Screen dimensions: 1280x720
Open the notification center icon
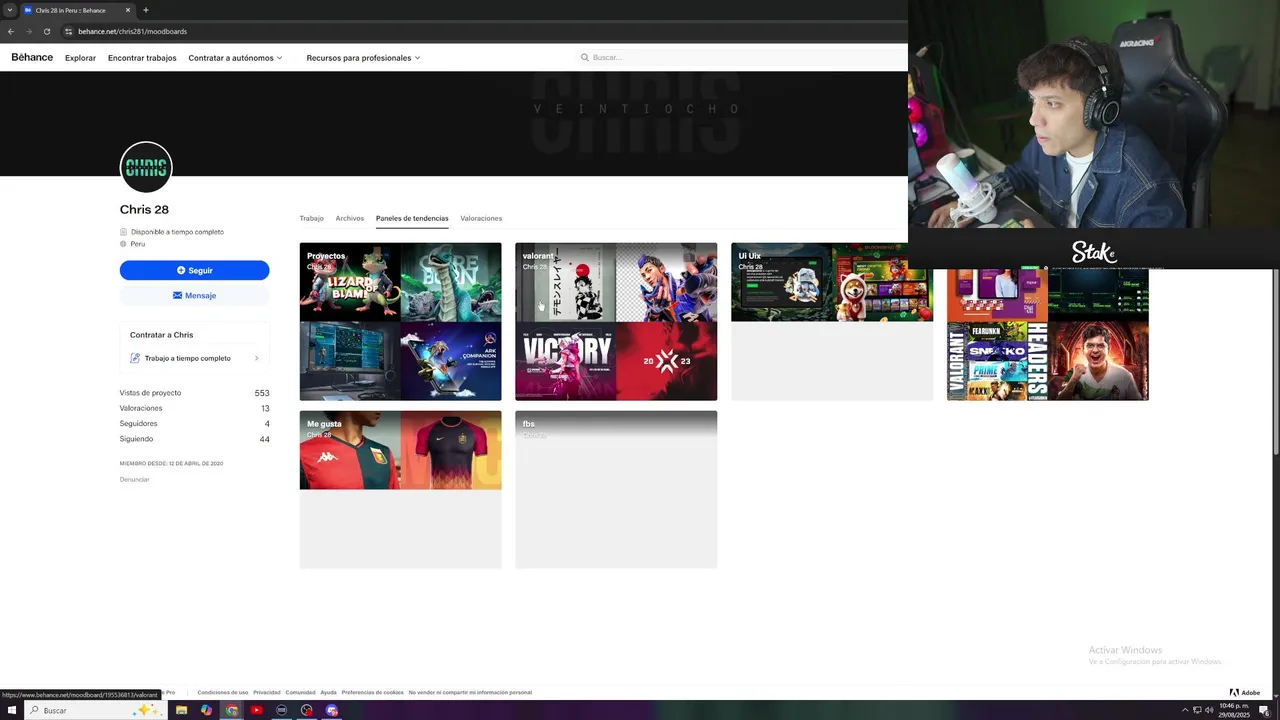point(1264,710)
